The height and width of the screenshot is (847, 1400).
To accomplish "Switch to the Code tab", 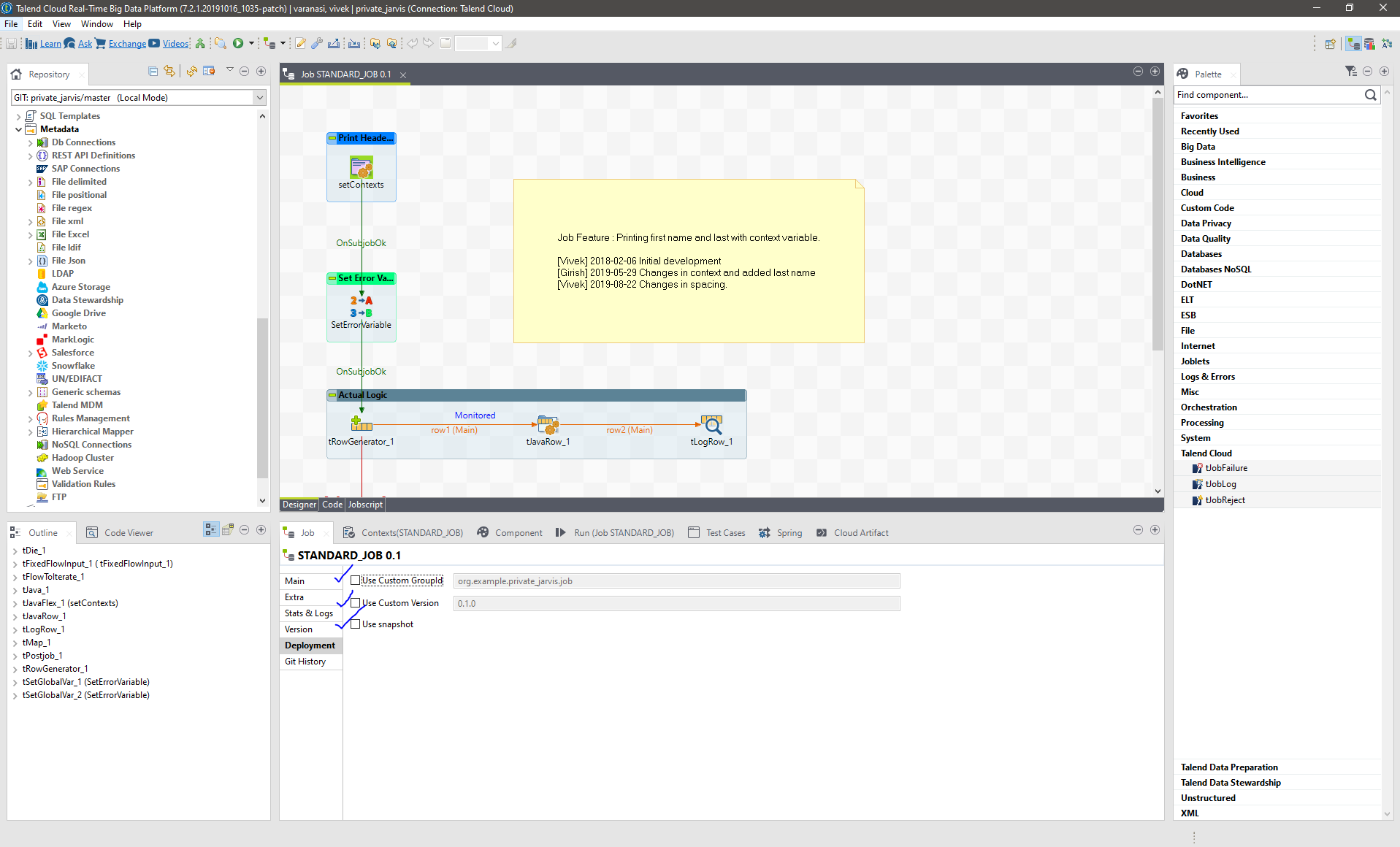I will tap(332, 505).
